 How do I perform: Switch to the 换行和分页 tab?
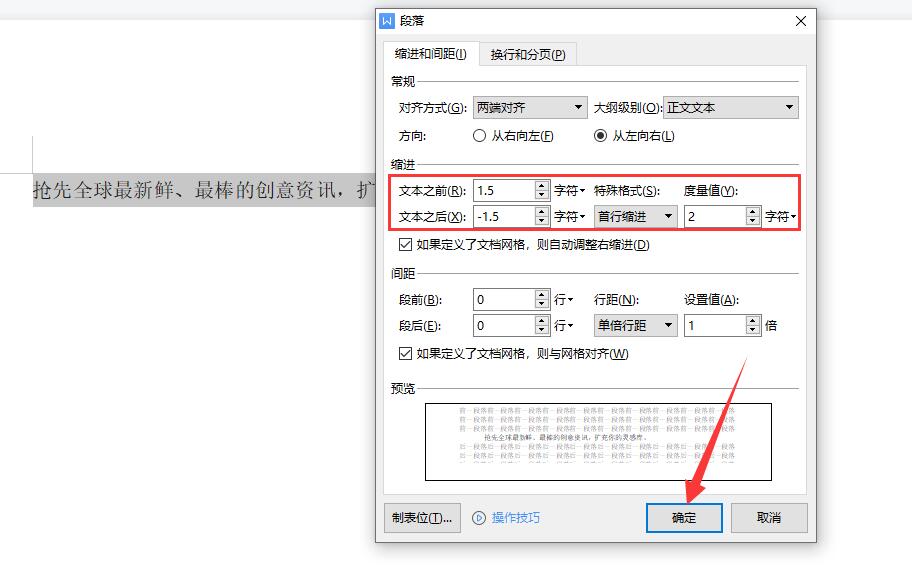click(x=528, y=54)
